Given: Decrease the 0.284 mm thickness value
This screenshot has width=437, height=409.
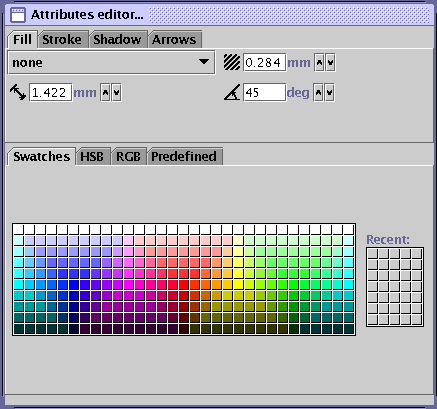Looking at the screenshot, I should [330, 62].
